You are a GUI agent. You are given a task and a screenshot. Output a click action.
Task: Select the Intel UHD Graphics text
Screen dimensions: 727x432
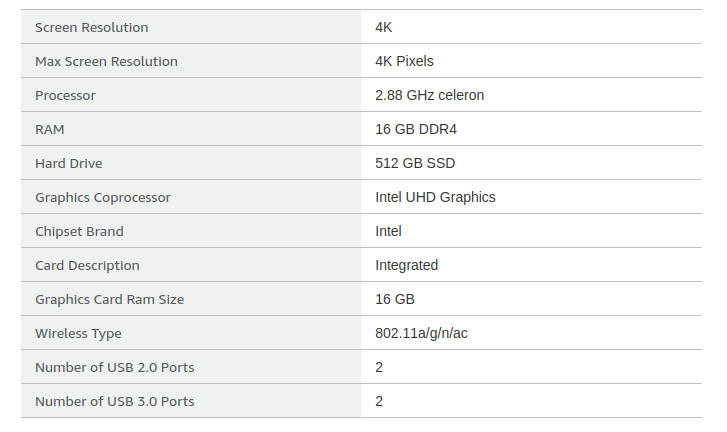coord(435,197)
